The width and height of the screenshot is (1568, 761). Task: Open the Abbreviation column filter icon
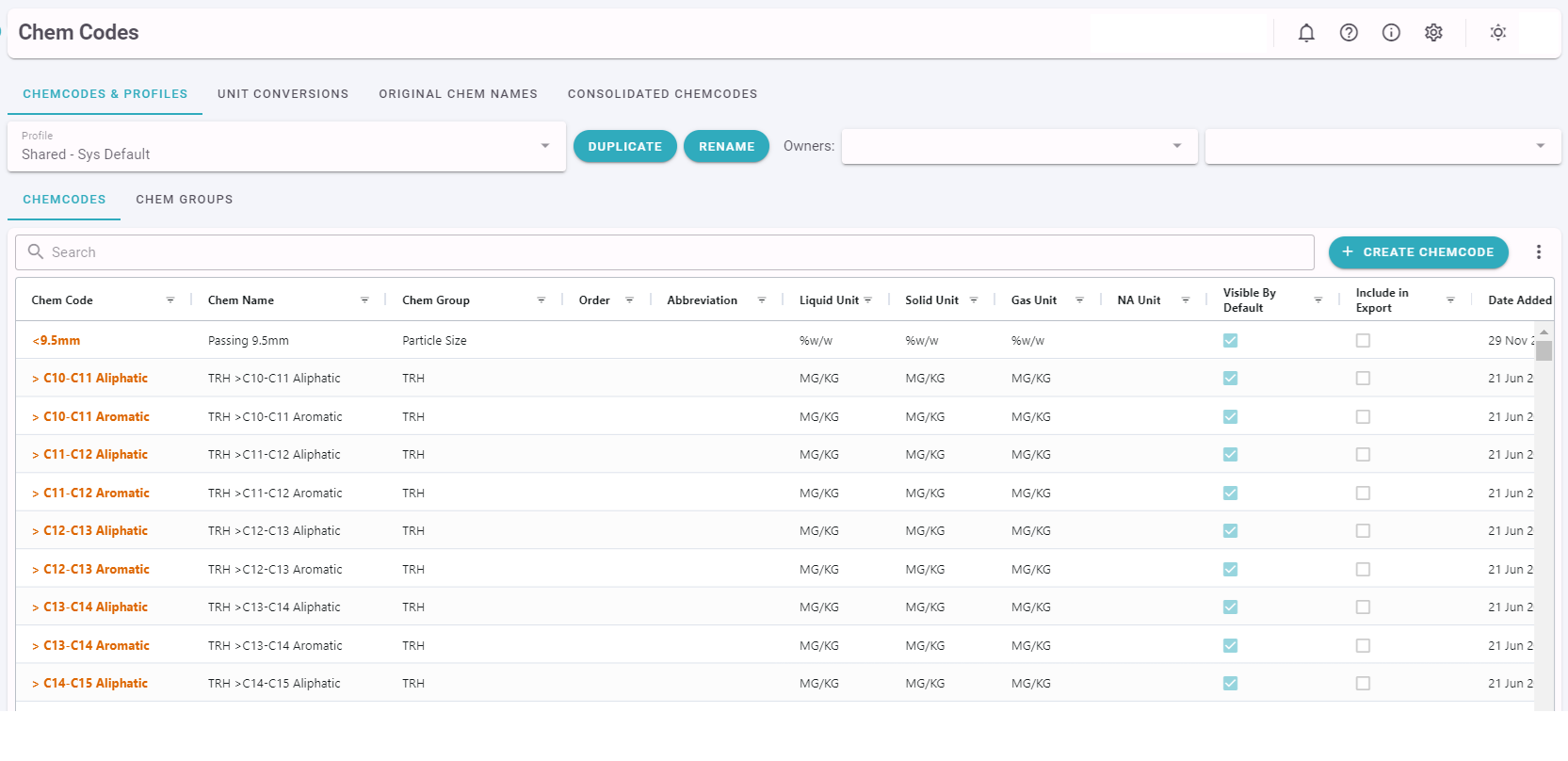coord(762,300)
